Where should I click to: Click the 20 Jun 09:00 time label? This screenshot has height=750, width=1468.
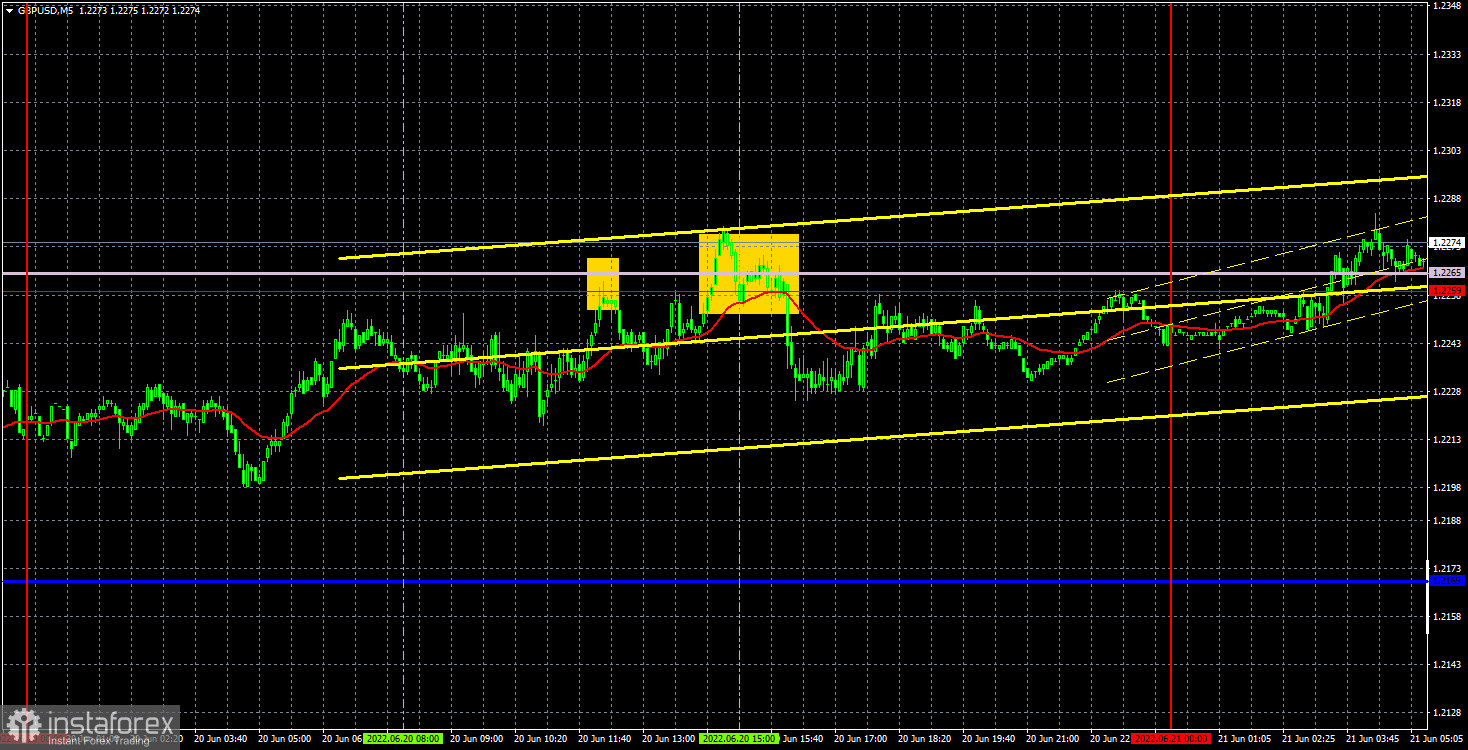tap(478, 738)
